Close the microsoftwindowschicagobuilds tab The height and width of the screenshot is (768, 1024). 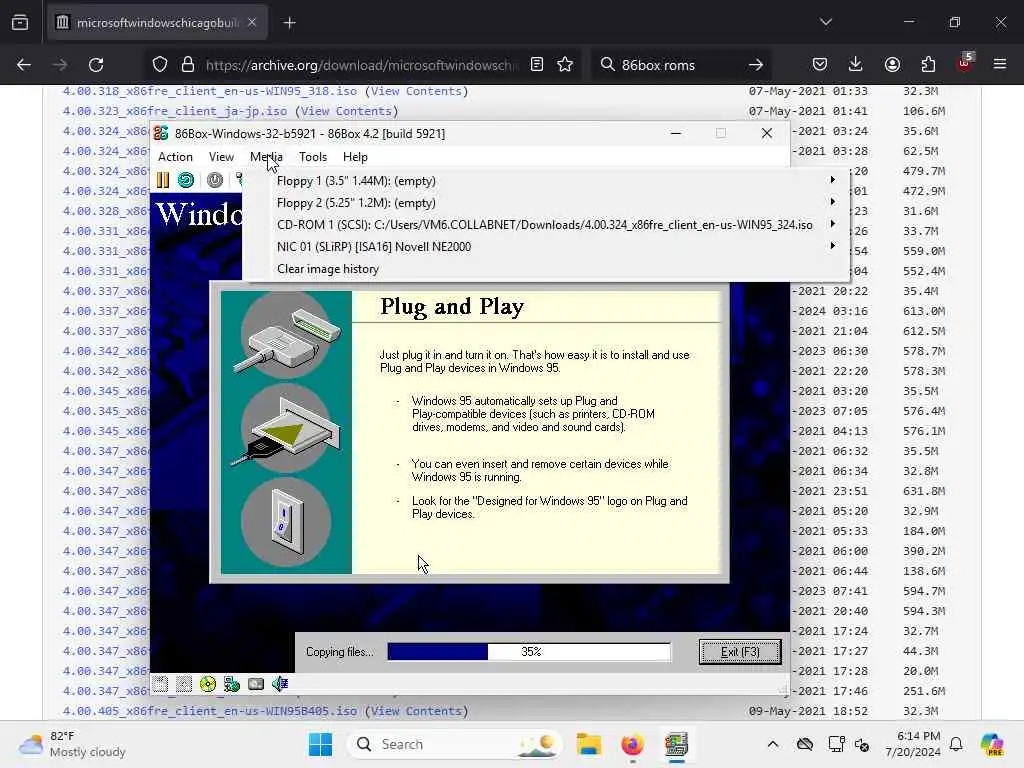tap(252, 23)
